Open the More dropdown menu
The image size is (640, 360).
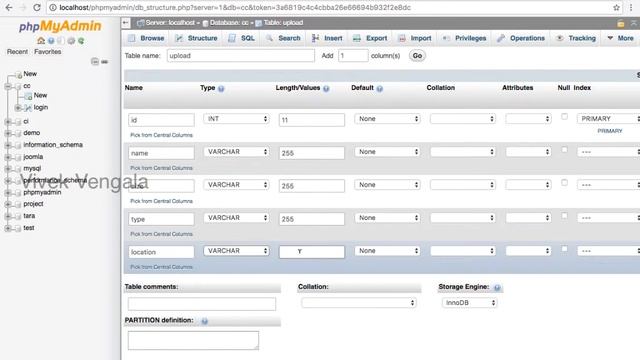click(620, 38)
